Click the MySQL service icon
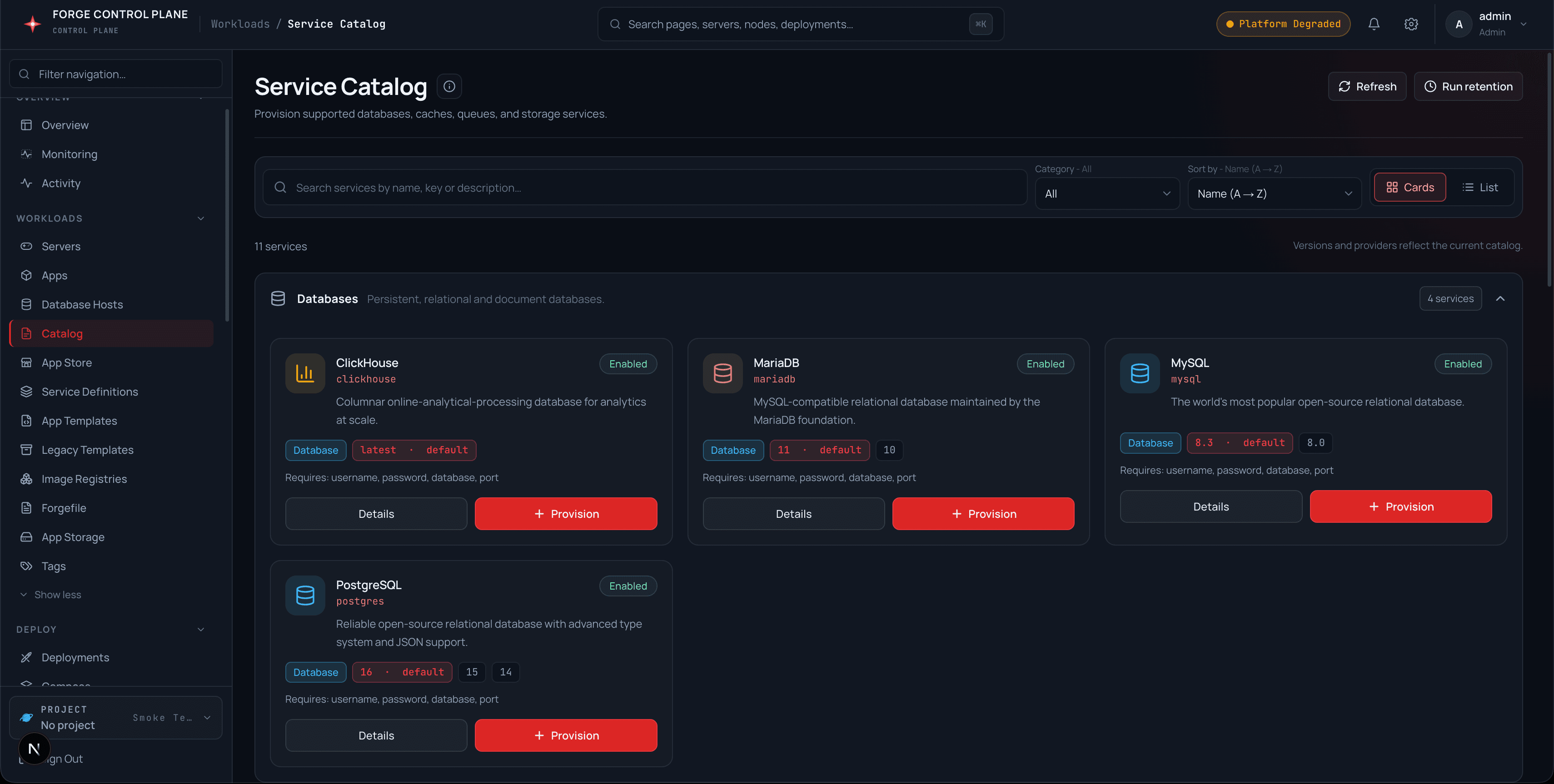 pyautogui.click(x=1140, y=373)
